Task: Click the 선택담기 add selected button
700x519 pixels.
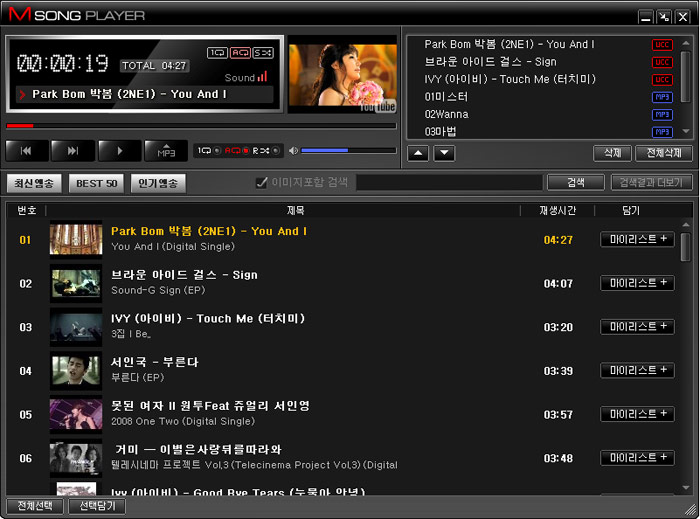Action: pos(97,506)
